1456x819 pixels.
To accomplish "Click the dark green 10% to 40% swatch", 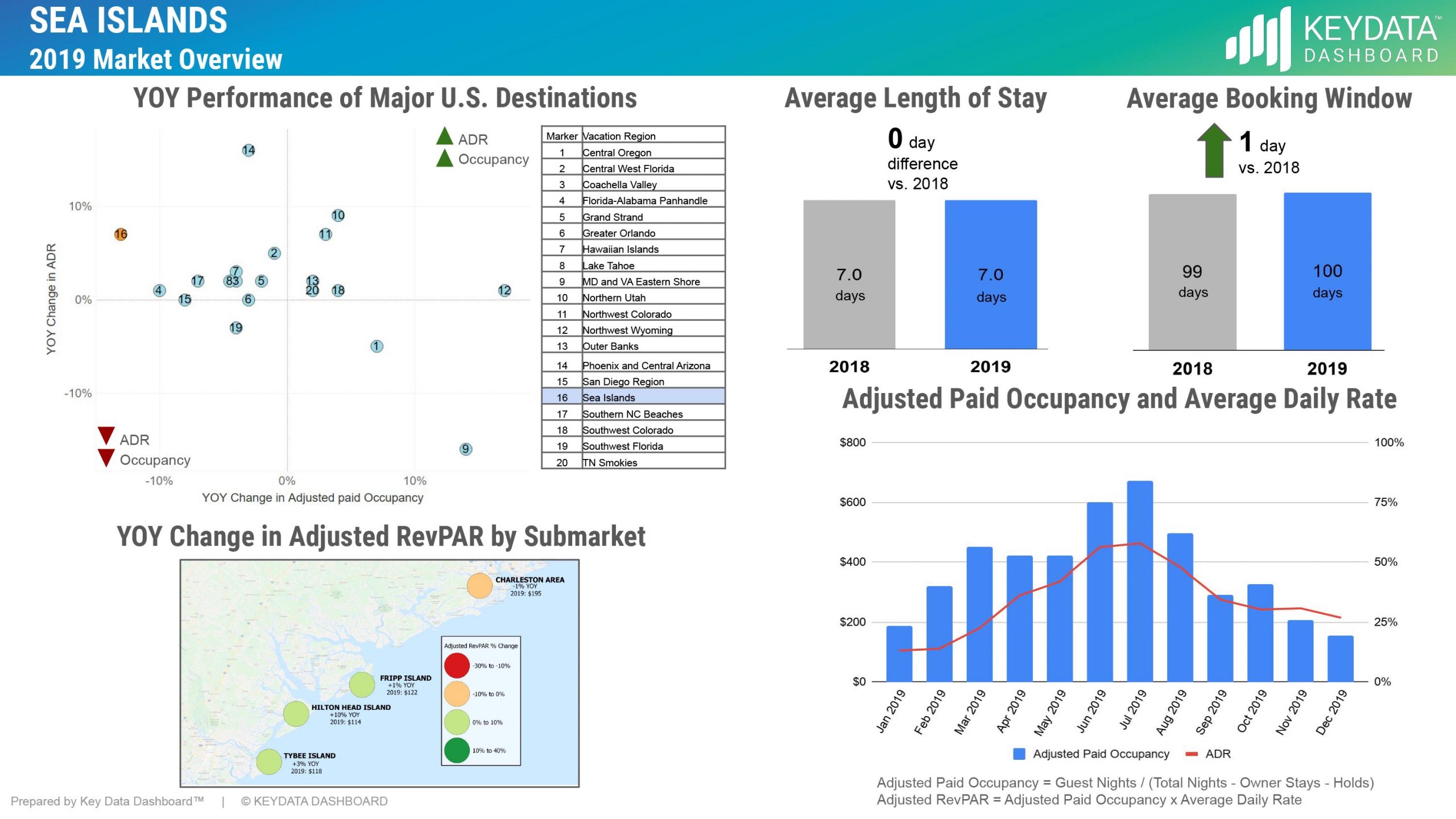I will tap(458, 748).
